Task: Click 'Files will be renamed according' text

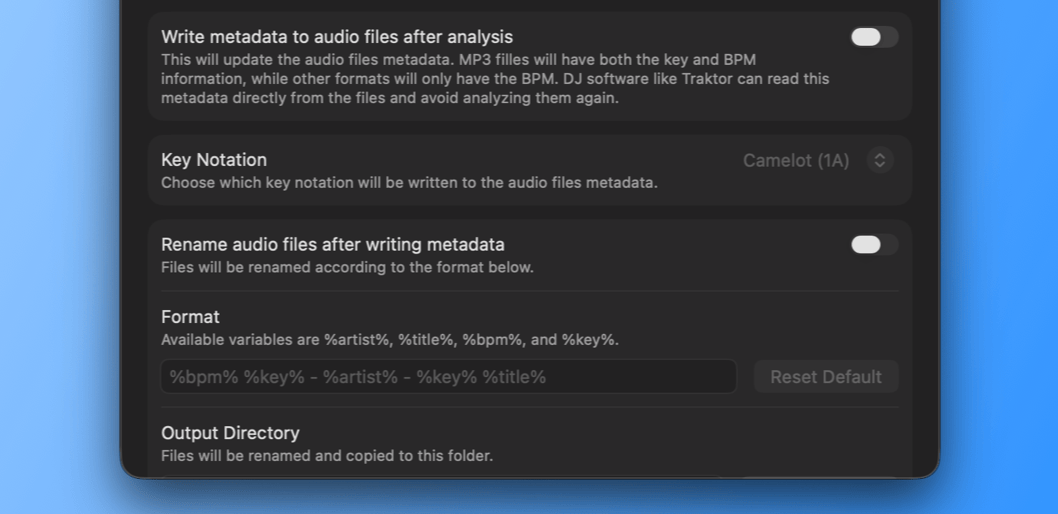Action: click(x=347, y=267)
